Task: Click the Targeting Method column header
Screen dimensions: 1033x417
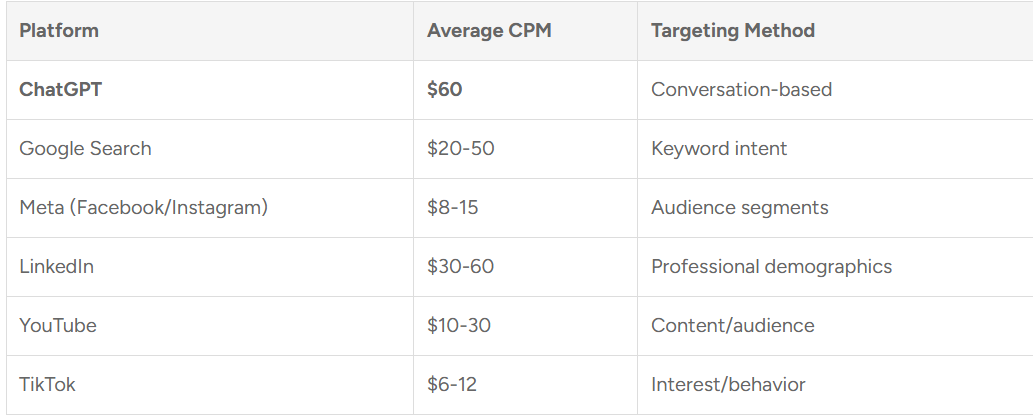Action: (733, 31)
